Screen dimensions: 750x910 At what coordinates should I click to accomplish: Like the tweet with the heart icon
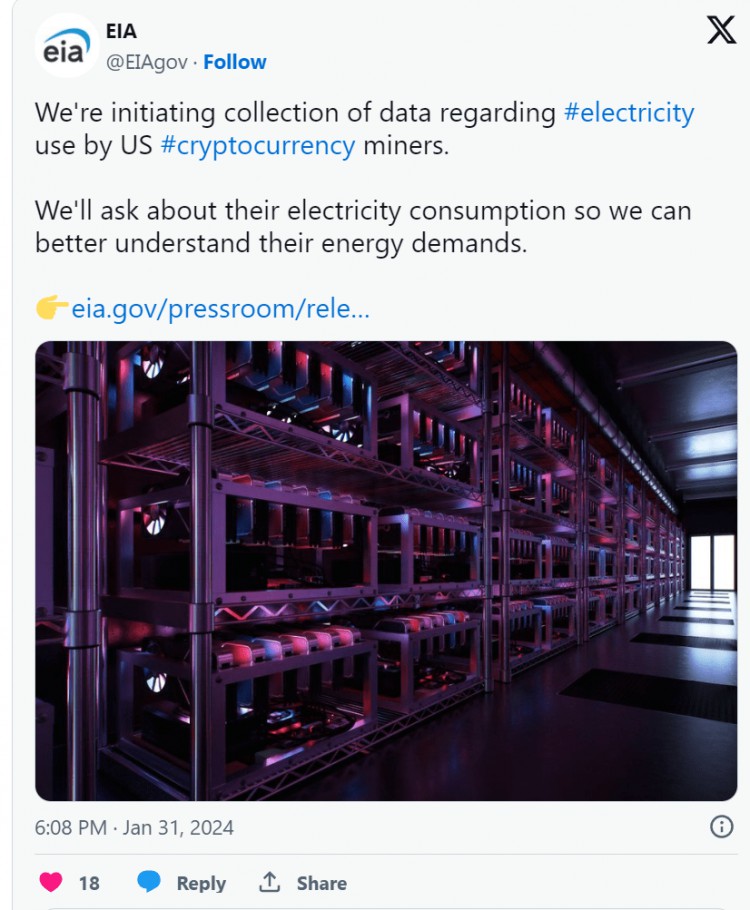pos(51,882)
